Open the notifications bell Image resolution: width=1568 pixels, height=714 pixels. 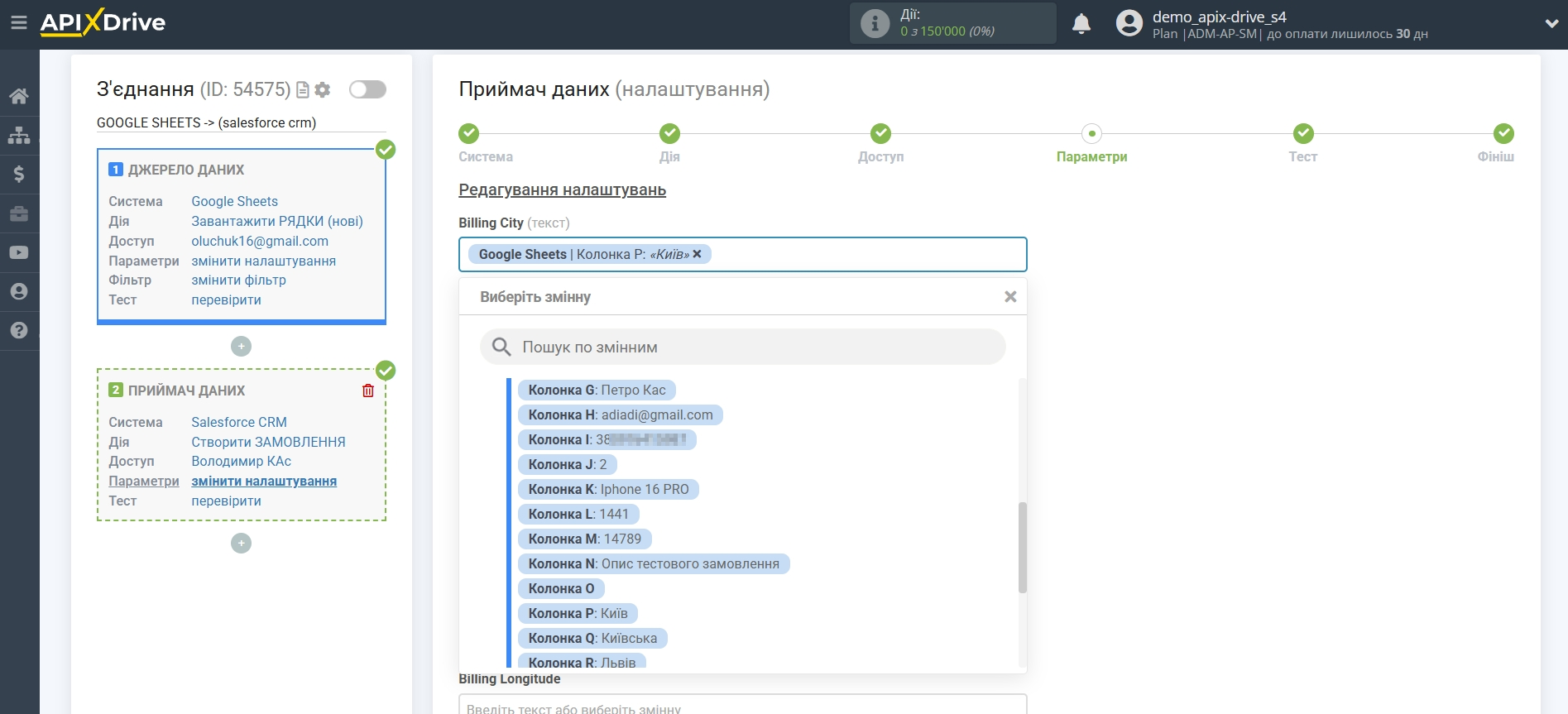click(1081, 23)
